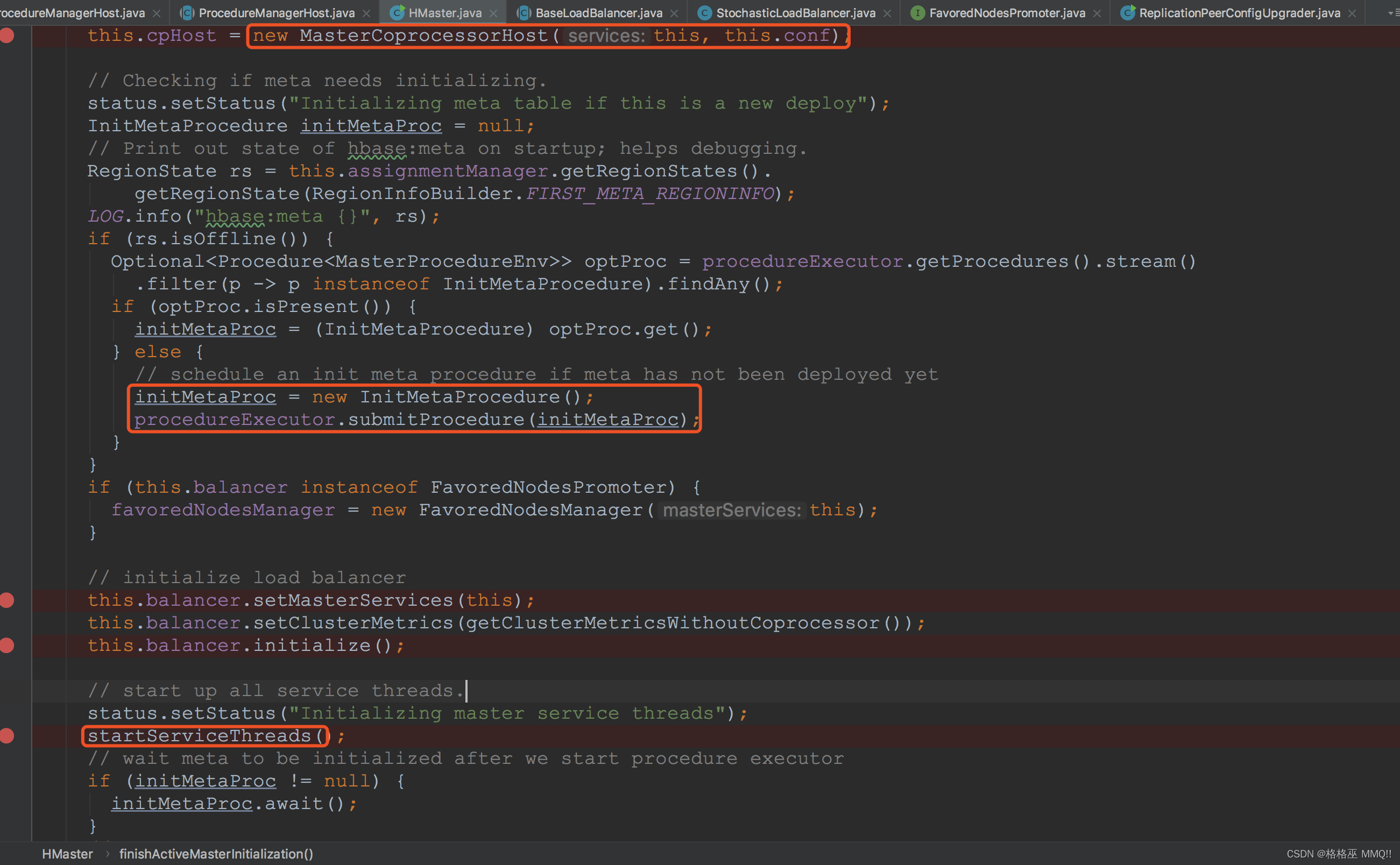This screenshot has height=865, width=1400.
Task: Show hidden tabs list dropdown
Action: 1392,12
